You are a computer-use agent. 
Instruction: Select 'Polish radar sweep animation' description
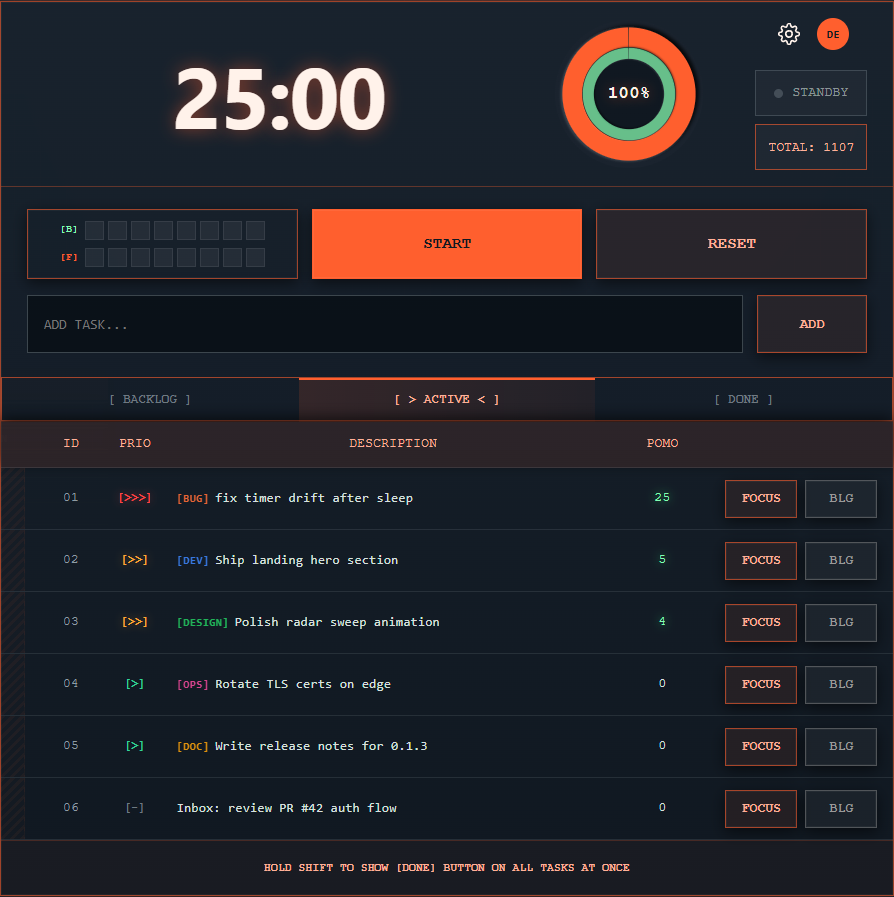tap(337, 622)
